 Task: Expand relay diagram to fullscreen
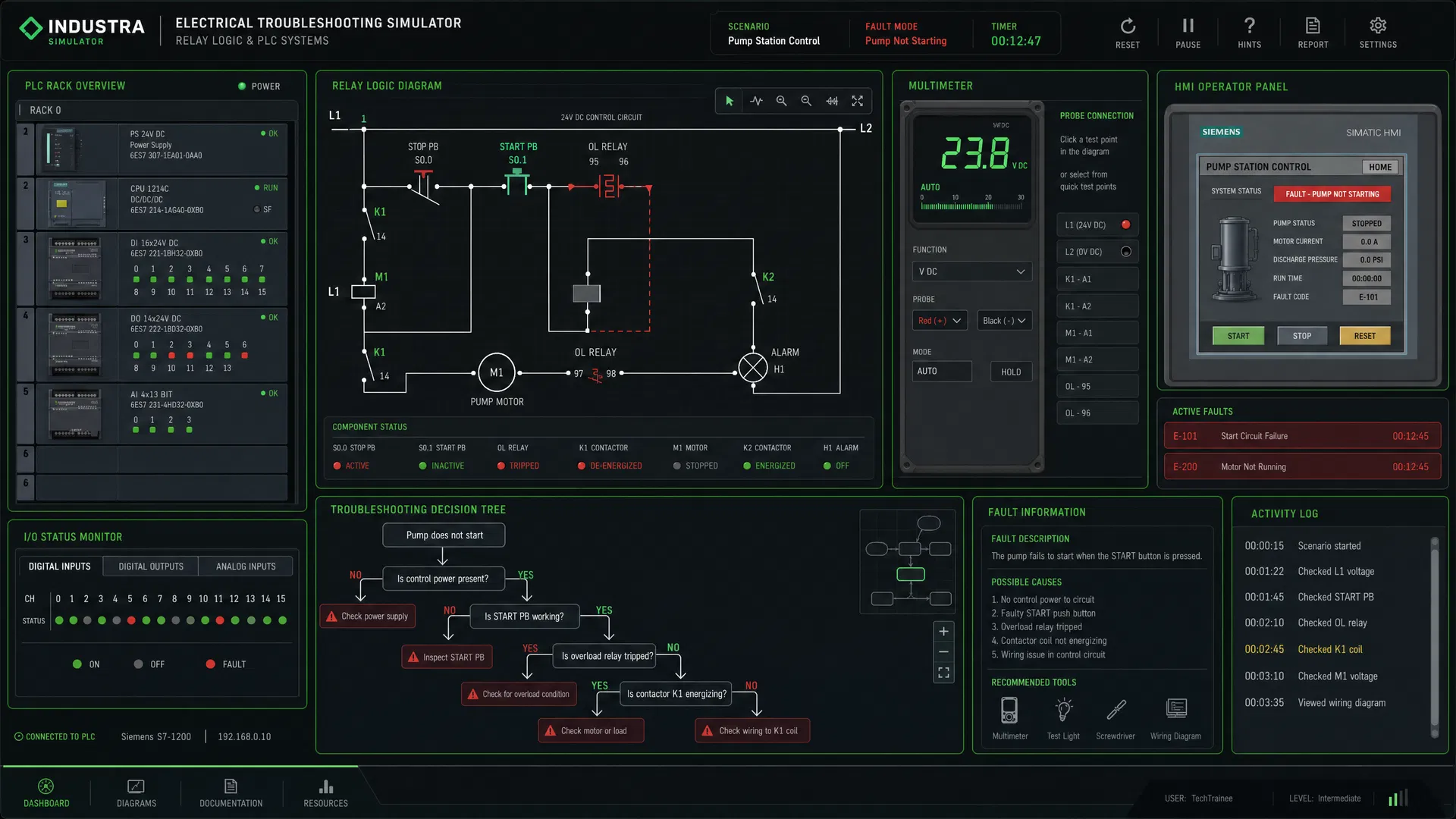point(858,101)
